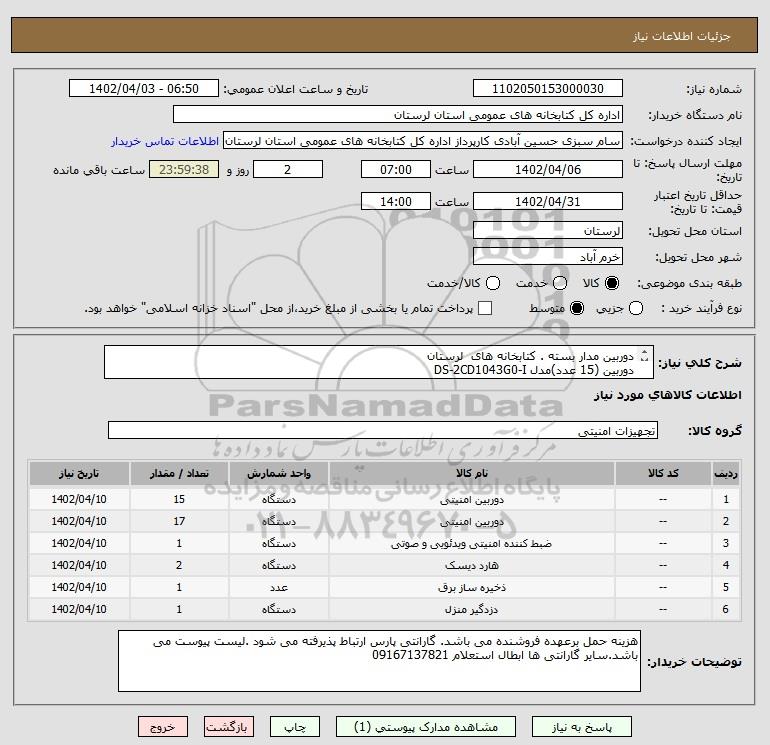Viewport: 770px width, 745px height.
Task: Click the price validity time 14:00
Action: point(396,201)
